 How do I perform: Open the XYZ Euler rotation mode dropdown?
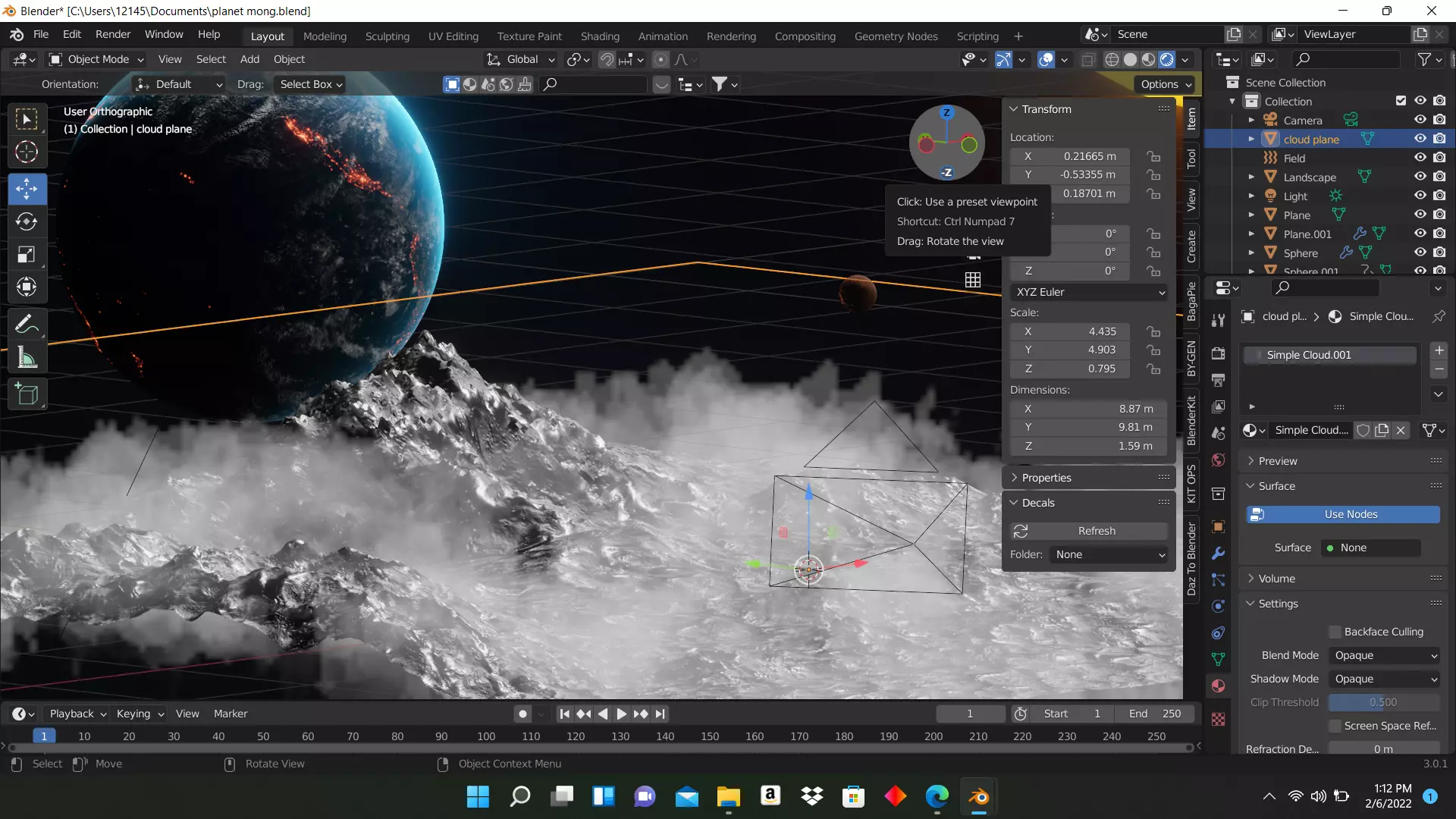(x=1089, y=292)
